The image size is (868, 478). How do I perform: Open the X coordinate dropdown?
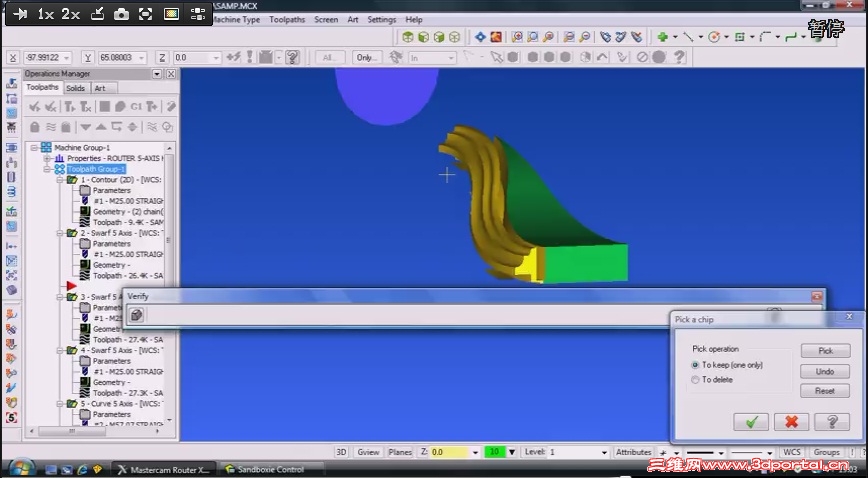[66, 58]
